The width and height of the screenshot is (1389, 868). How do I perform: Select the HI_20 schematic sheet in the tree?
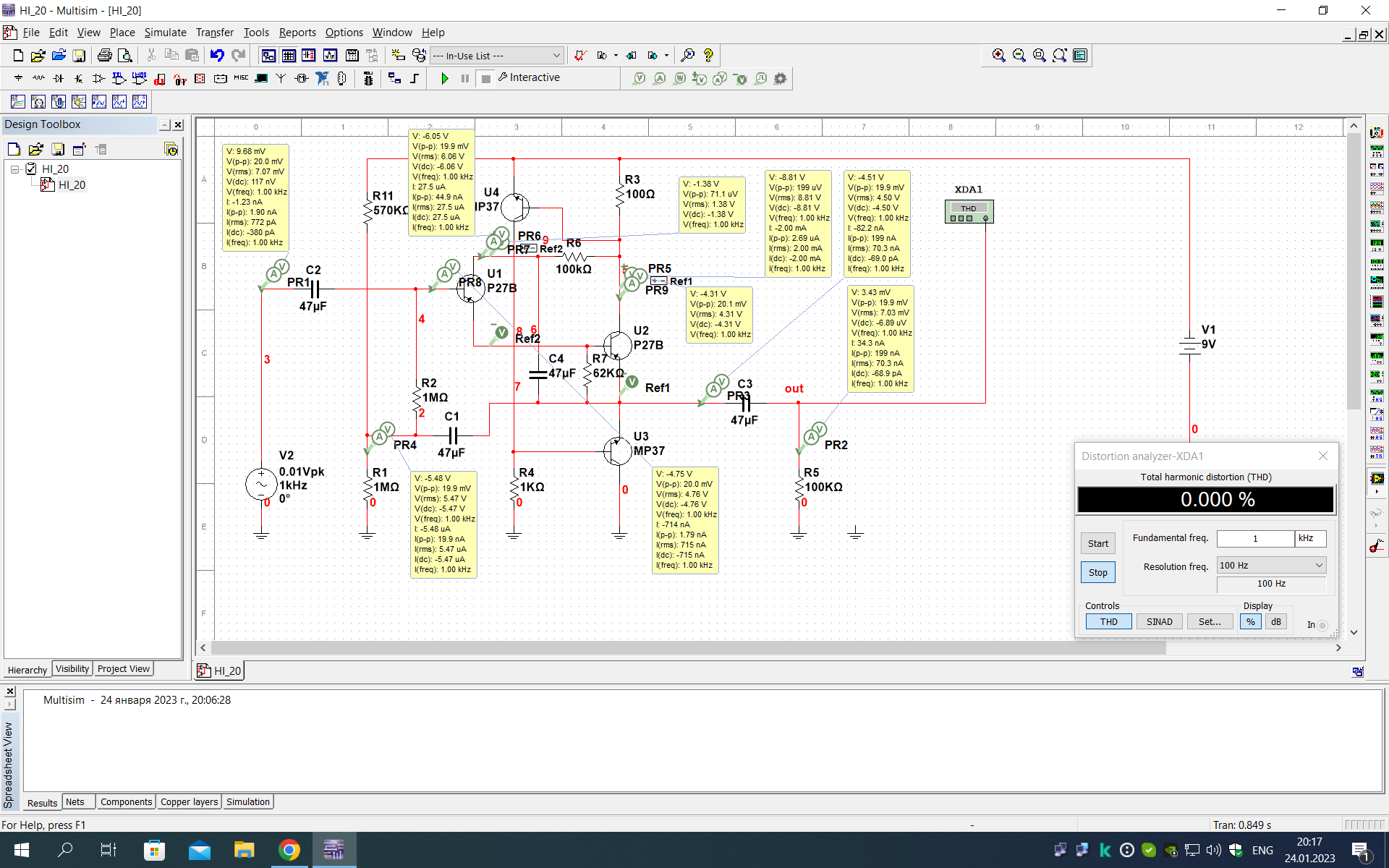[72, 185]
